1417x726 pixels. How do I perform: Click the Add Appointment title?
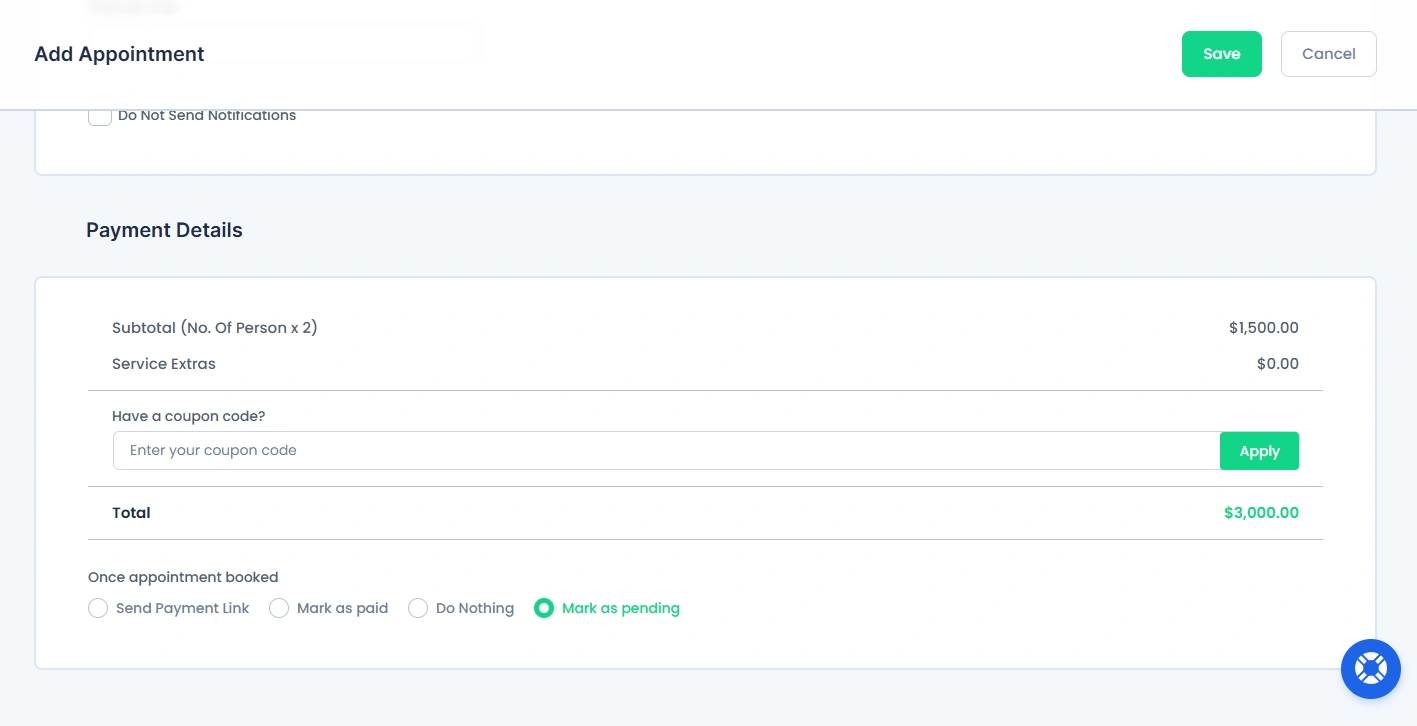point(119,54)
